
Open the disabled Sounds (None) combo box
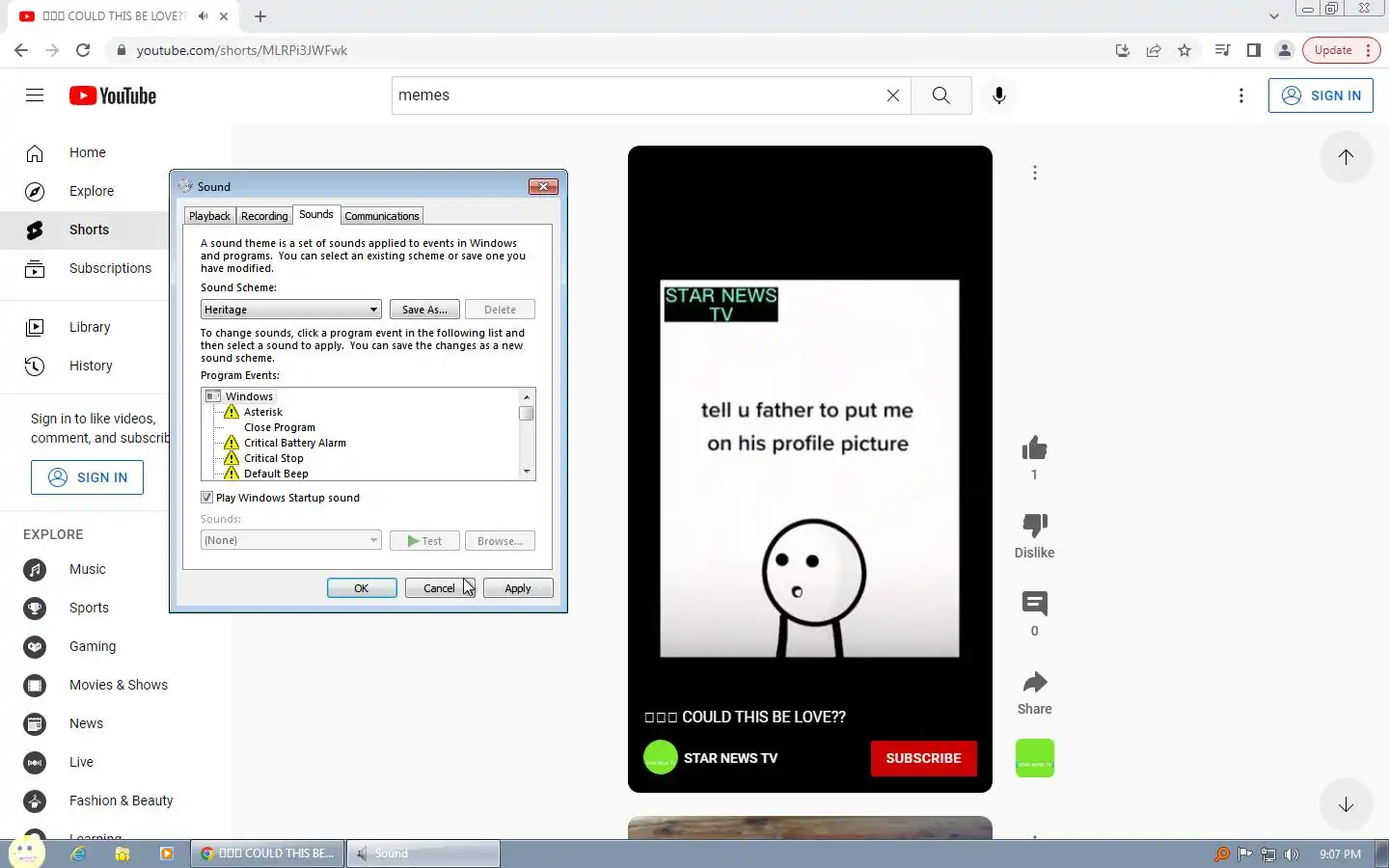[290, 540]
